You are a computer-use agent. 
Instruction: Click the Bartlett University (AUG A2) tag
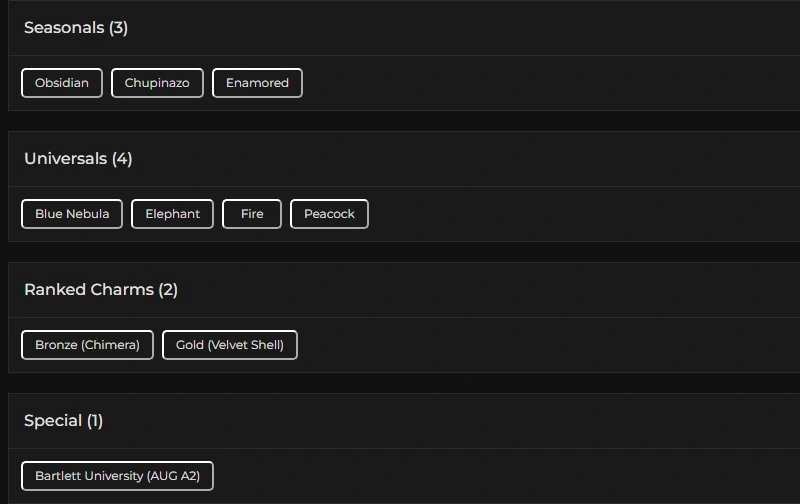click(x=117, y=476)
